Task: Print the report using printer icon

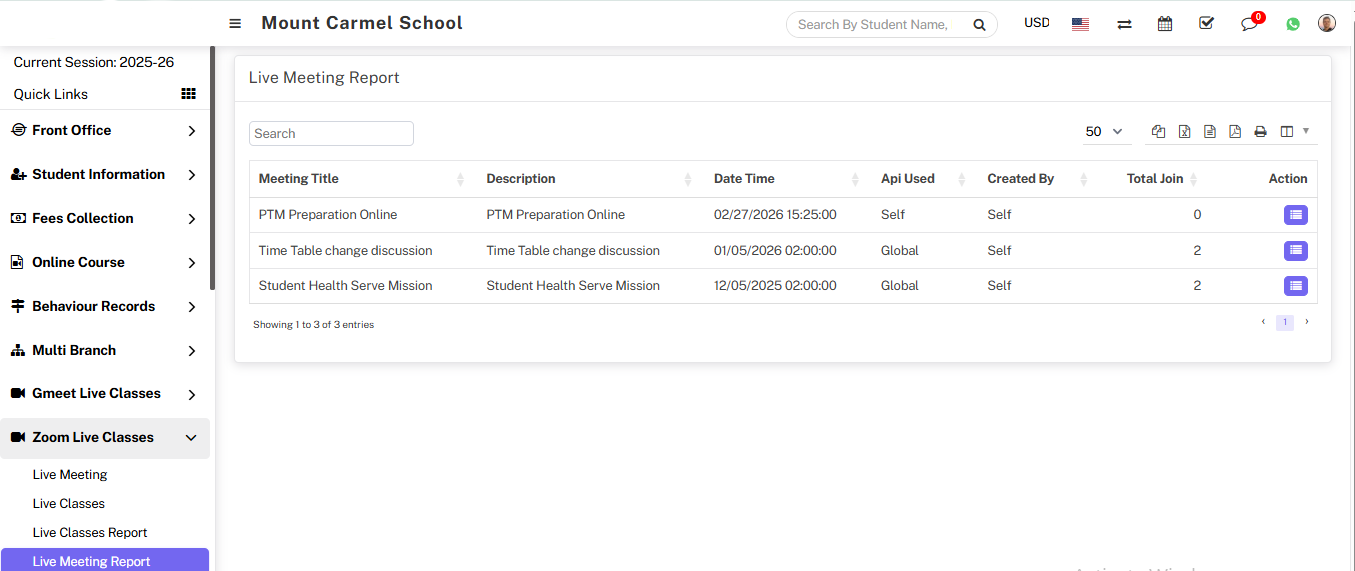Action: tap(1260, 132)
